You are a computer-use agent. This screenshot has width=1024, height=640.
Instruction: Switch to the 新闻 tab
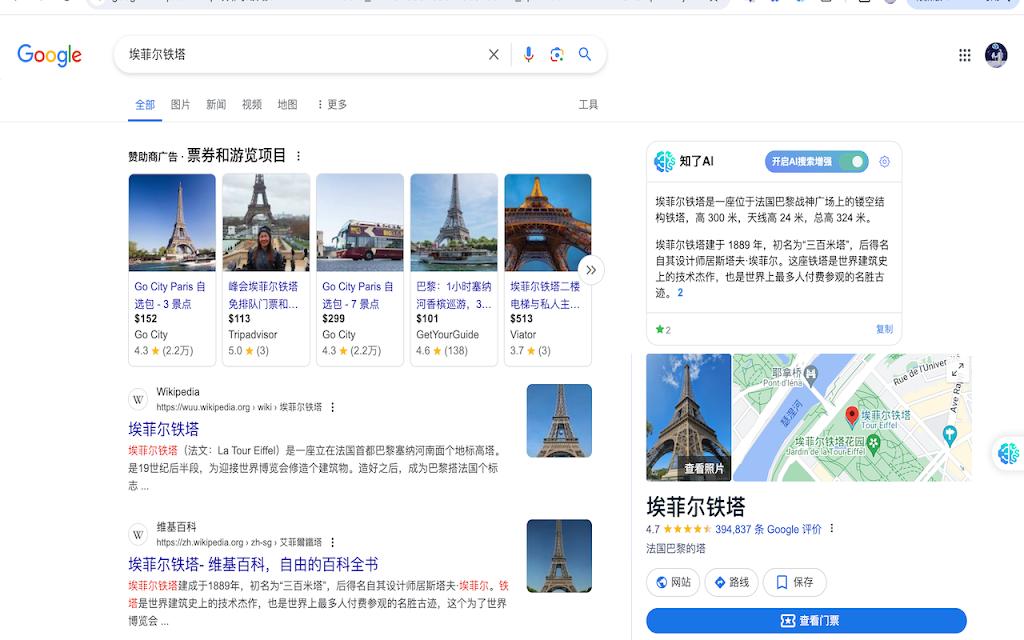(x=216, y=104)
